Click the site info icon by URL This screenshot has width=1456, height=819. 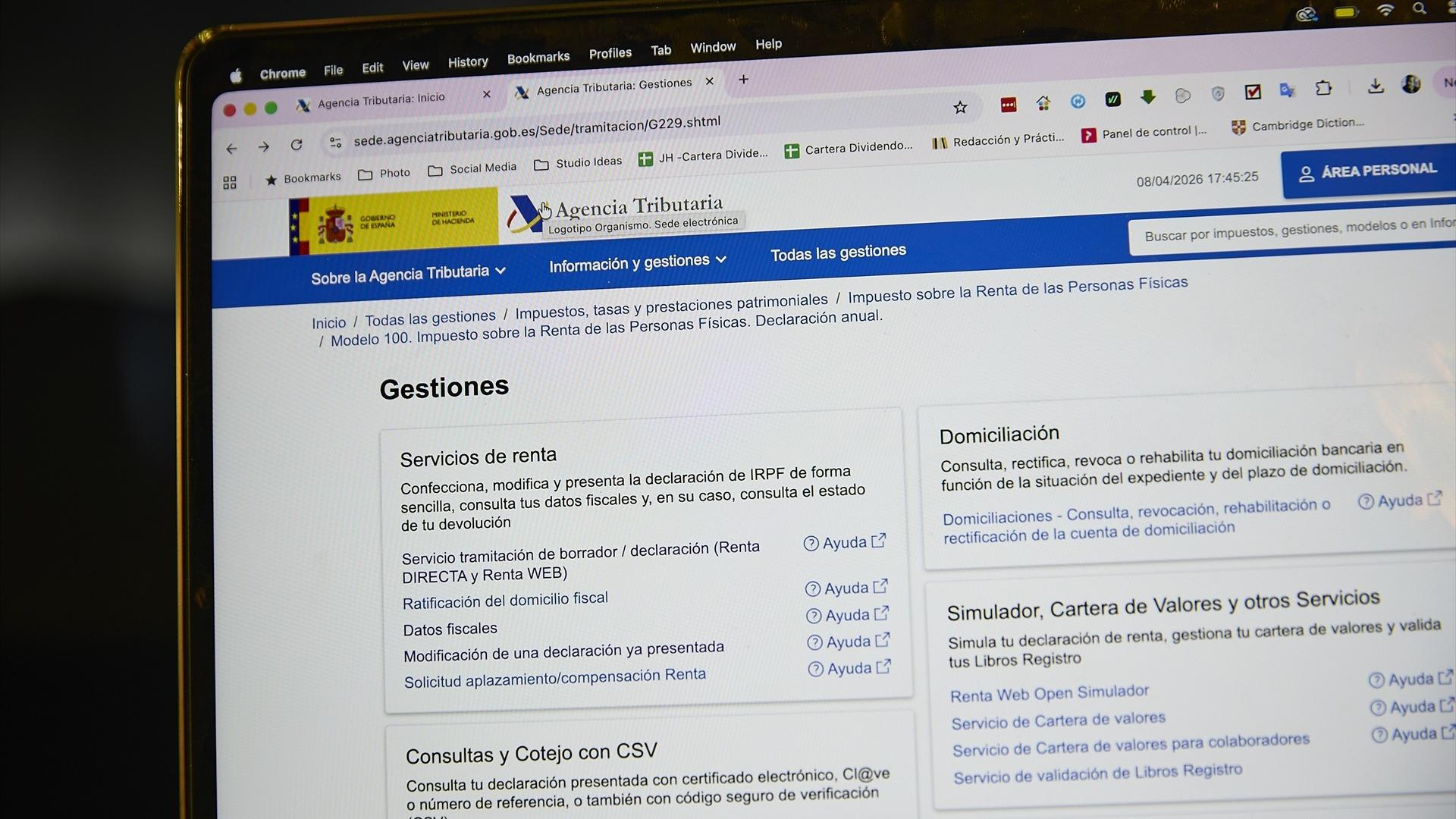click(x=335, y=142)
